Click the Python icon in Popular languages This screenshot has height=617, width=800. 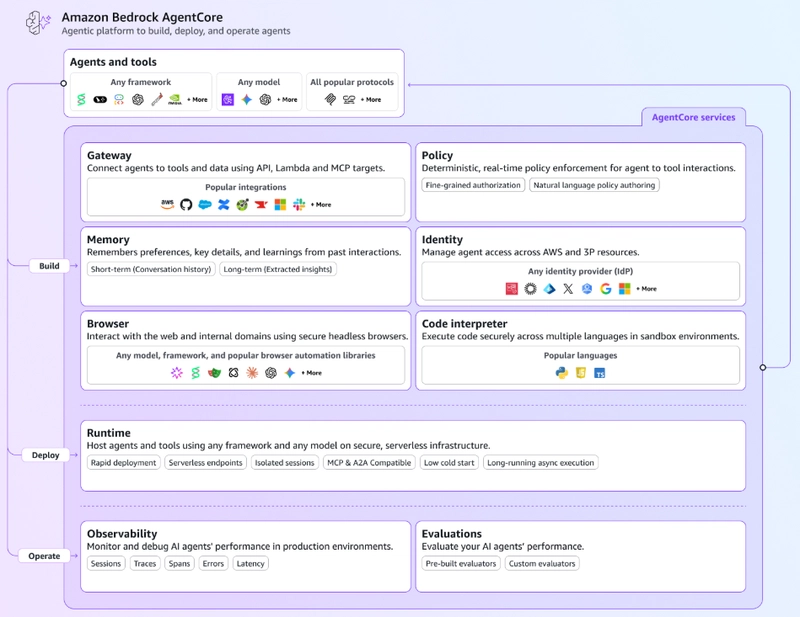pyautogui.click(x=562, y=373)
